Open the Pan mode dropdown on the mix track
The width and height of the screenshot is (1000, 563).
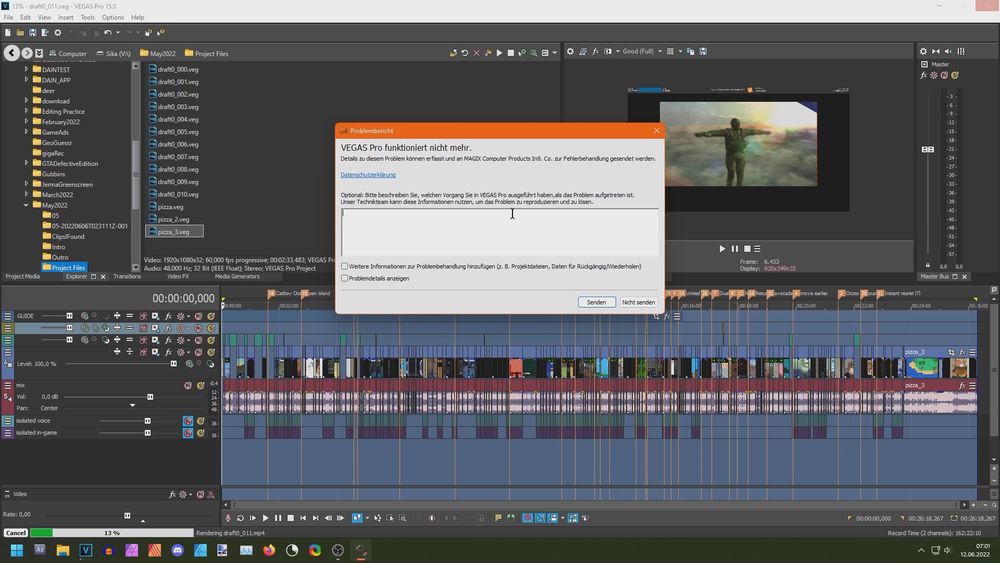(x=132, y=406)
